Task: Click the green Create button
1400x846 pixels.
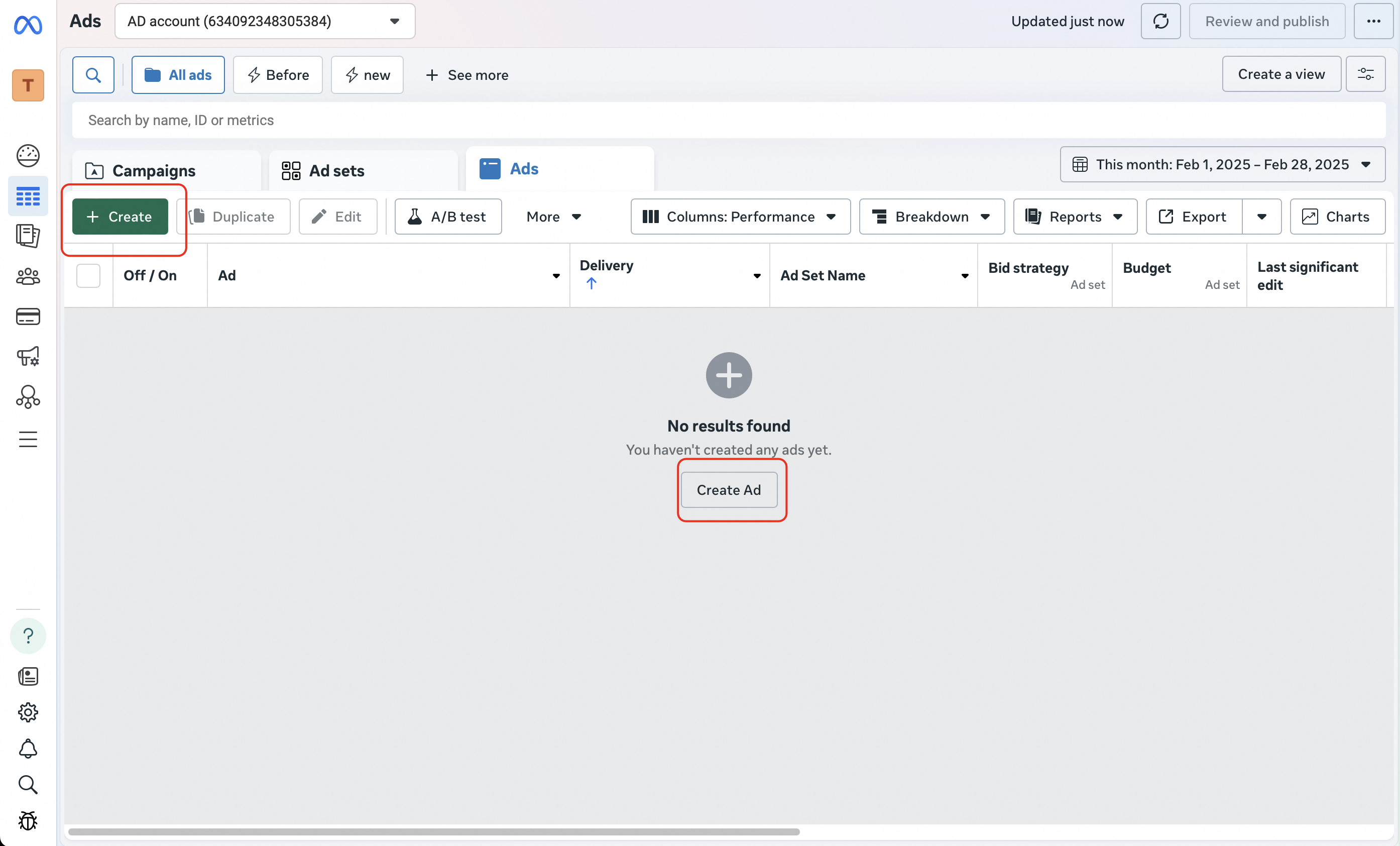Action: [x=120, y=217]
